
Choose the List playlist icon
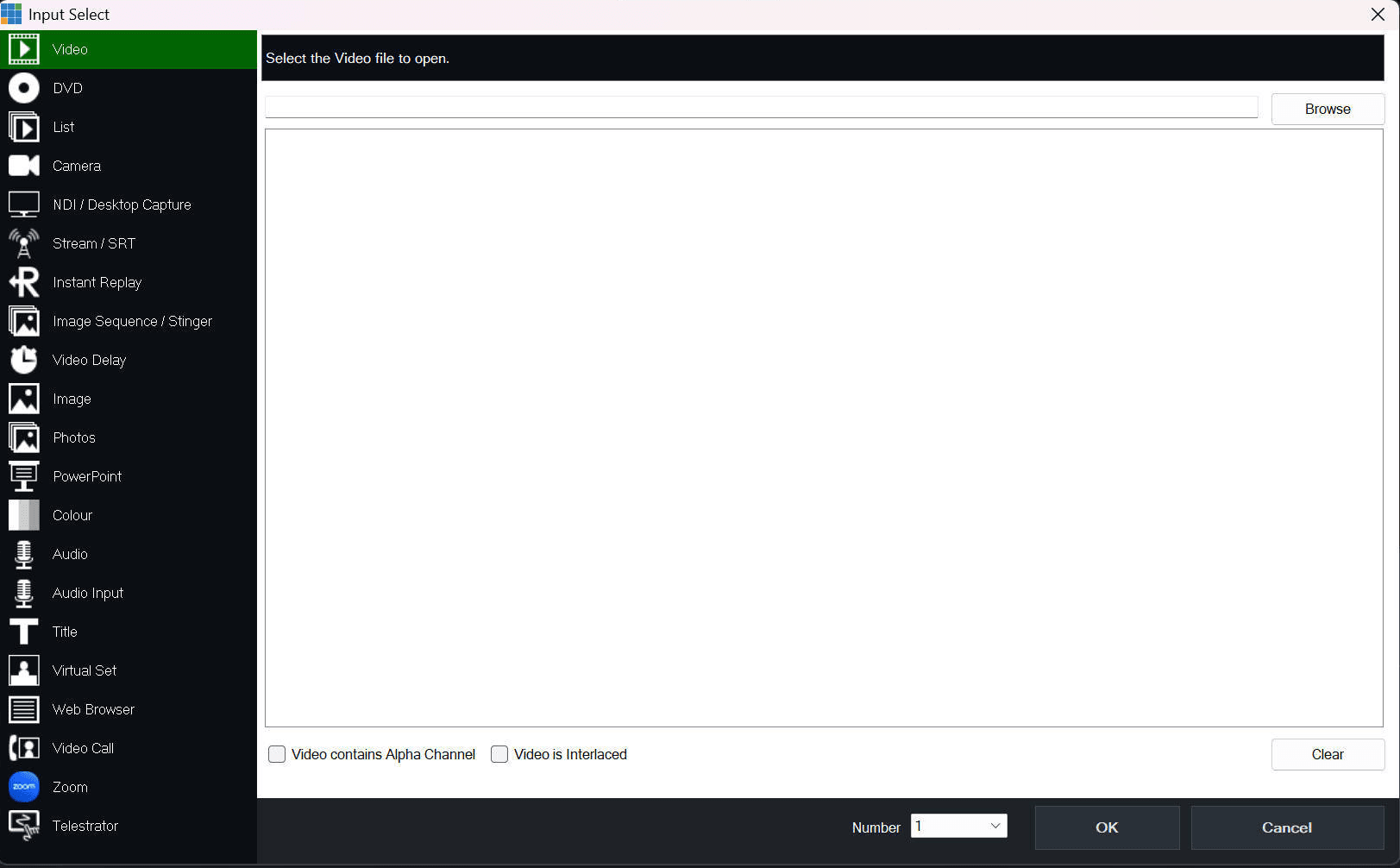click(x=24, y=127)
